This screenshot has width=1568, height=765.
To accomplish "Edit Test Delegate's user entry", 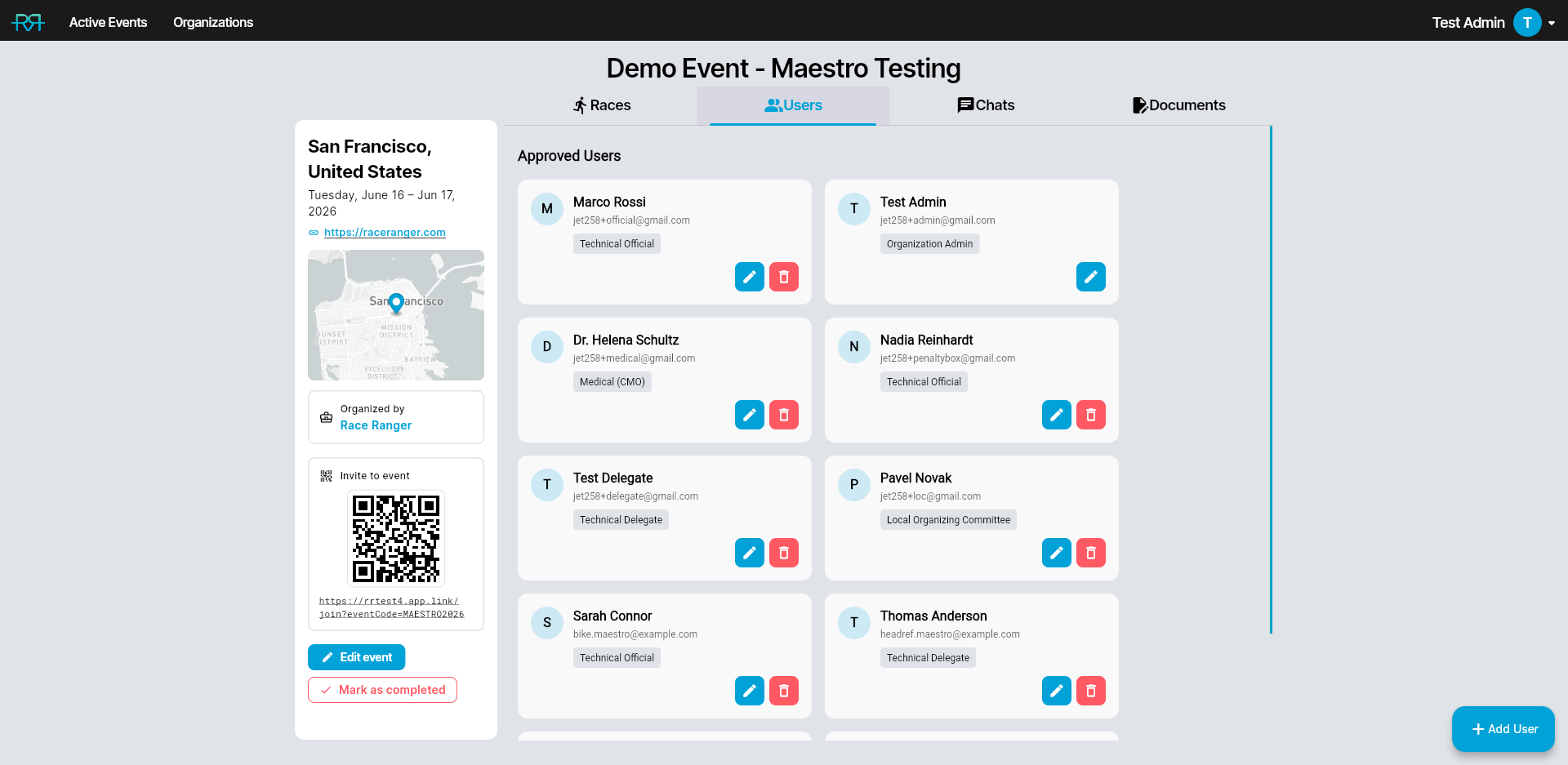I will 750,553.
